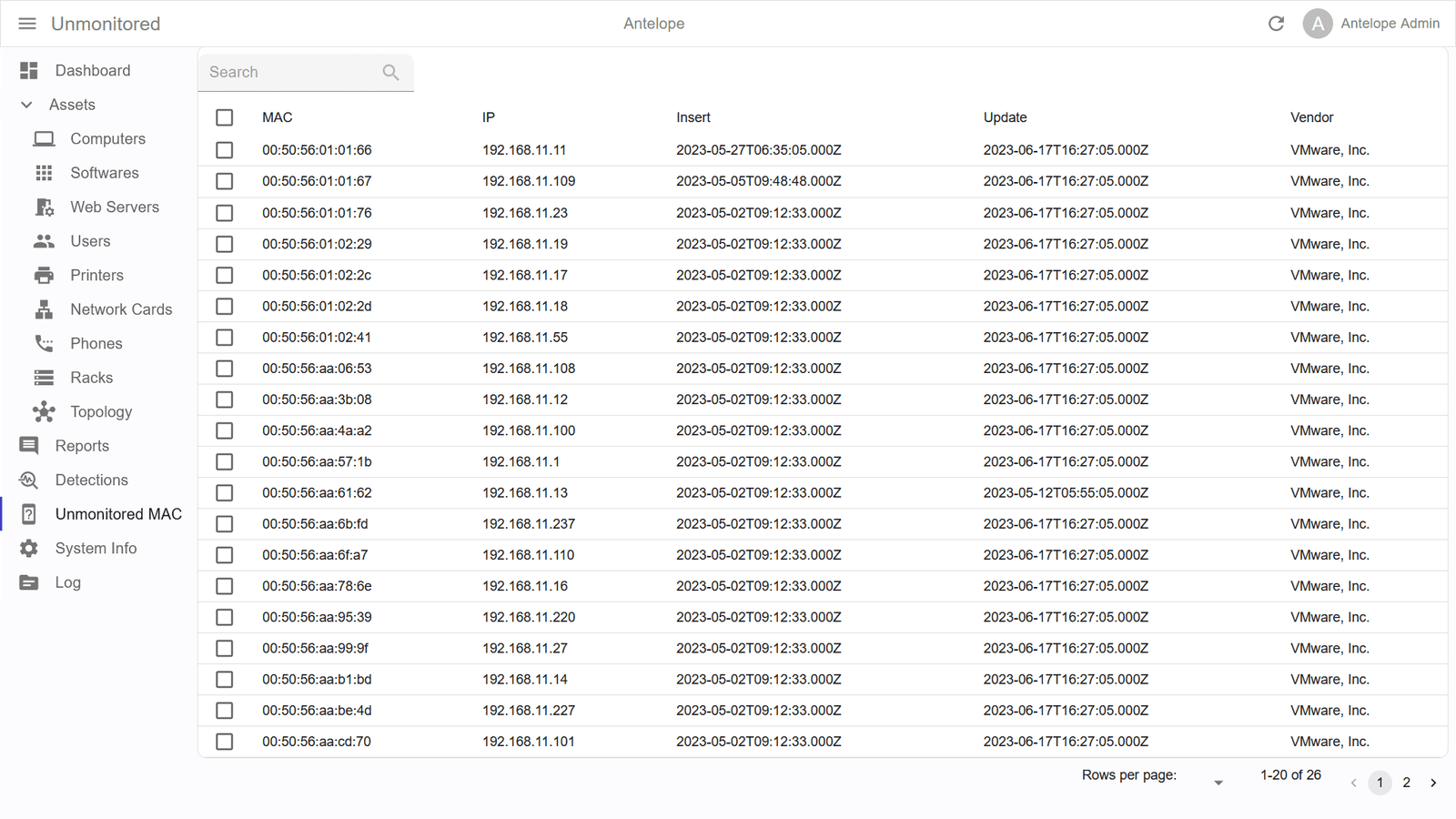The height and width of the screenshot is (819, 1456).
Task: Click the previous page arrow
Action: (1353, 783)
